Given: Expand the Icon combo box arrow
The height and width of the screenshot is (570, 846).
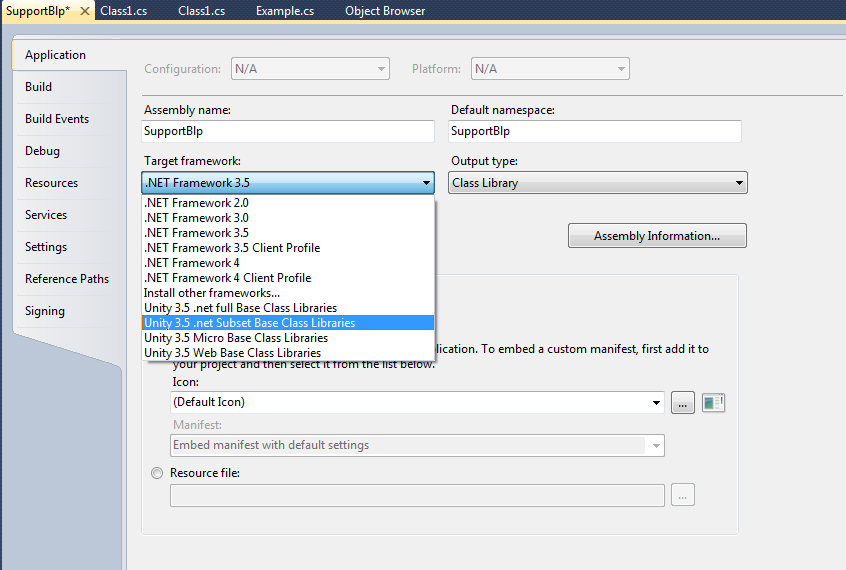Looking at the screenshot, I should click(656, 402).
